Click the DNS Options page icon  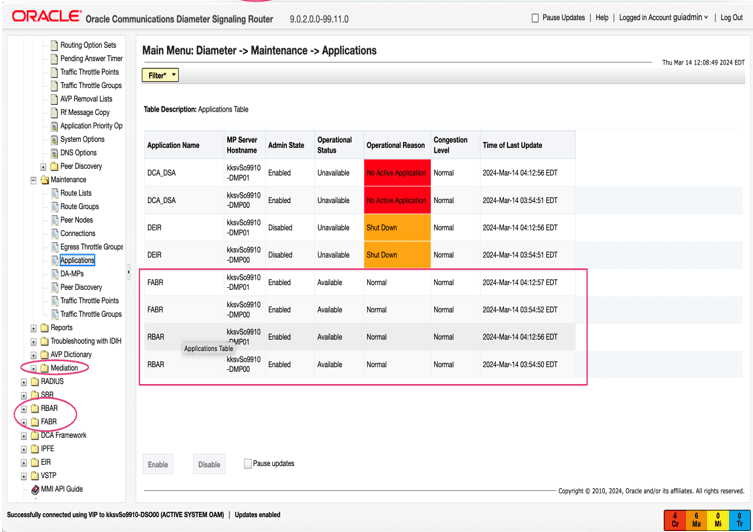[x=54, y=153]
